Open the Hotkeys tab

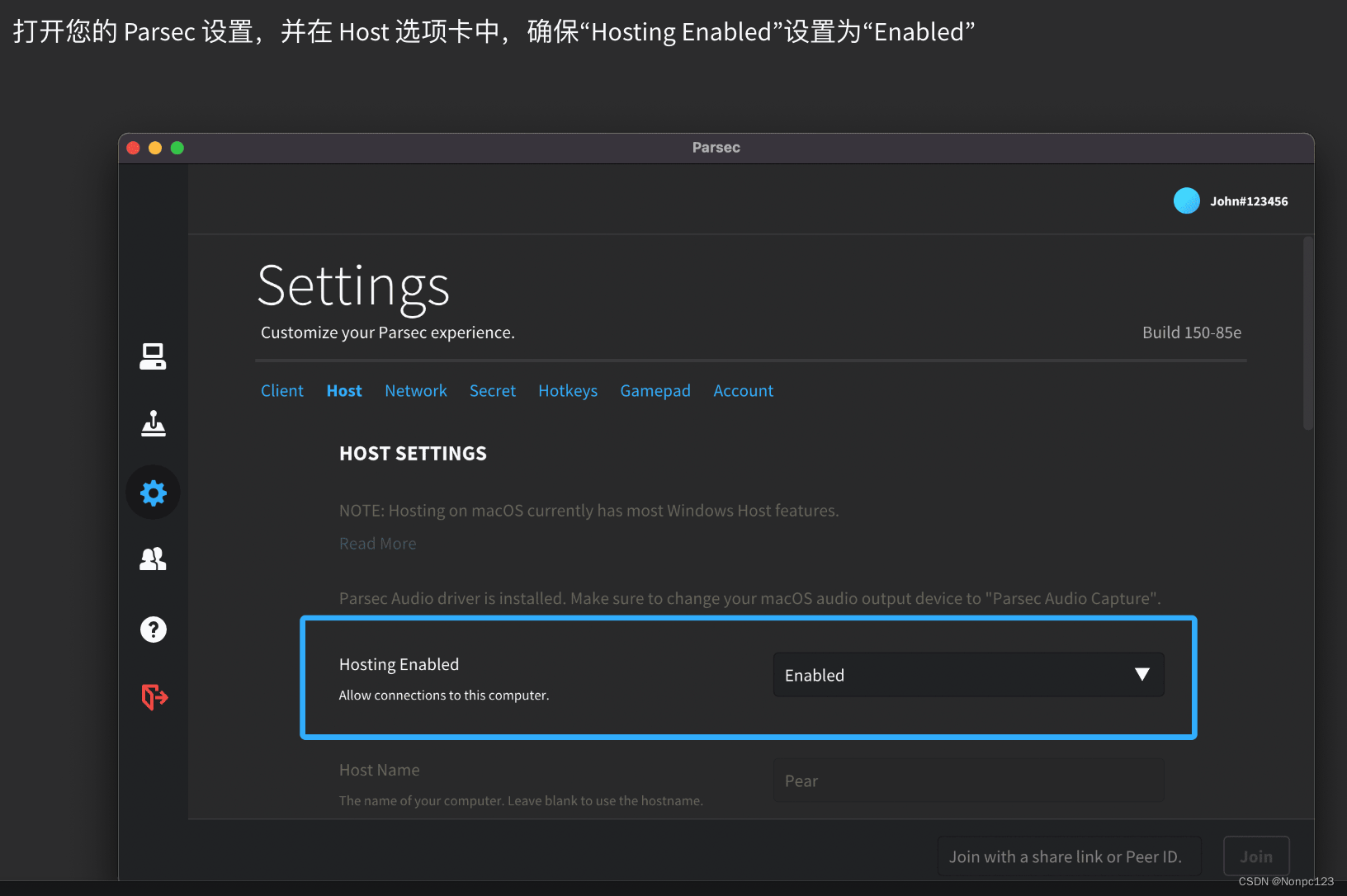coord(568,391)
